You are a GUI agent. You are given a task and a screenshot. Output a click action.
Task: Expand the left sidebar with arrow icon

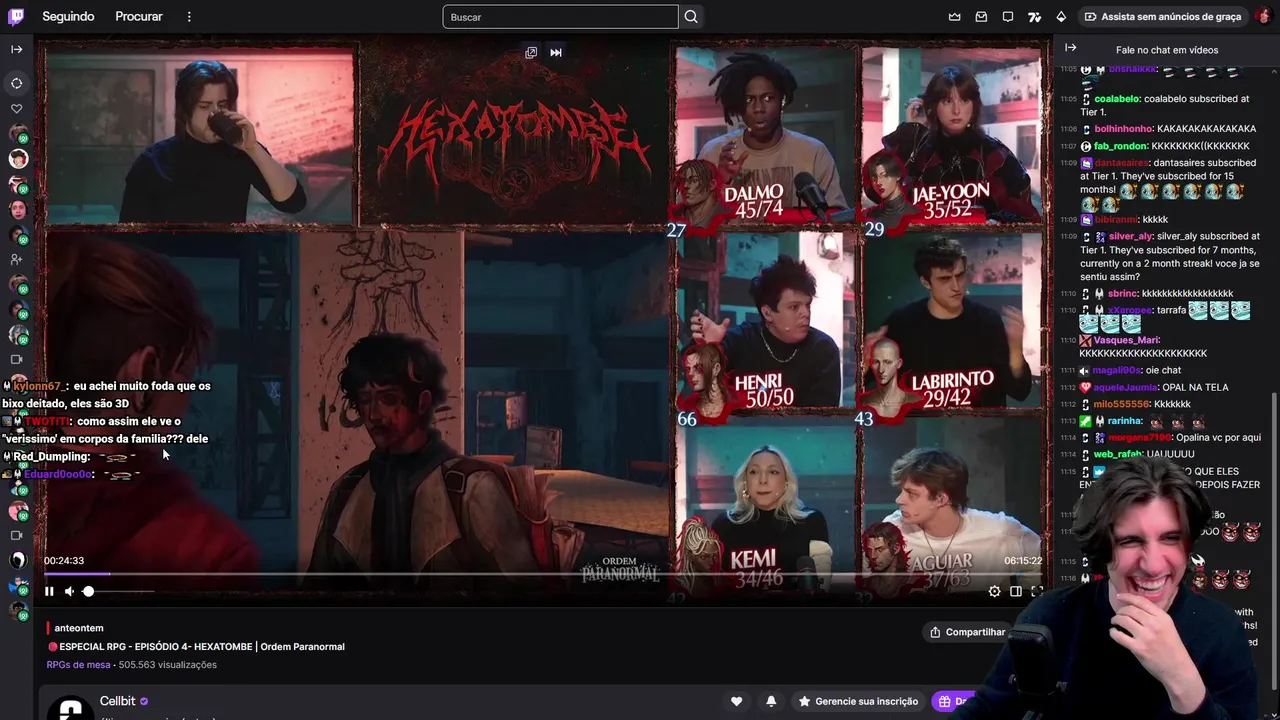[17, 49]
